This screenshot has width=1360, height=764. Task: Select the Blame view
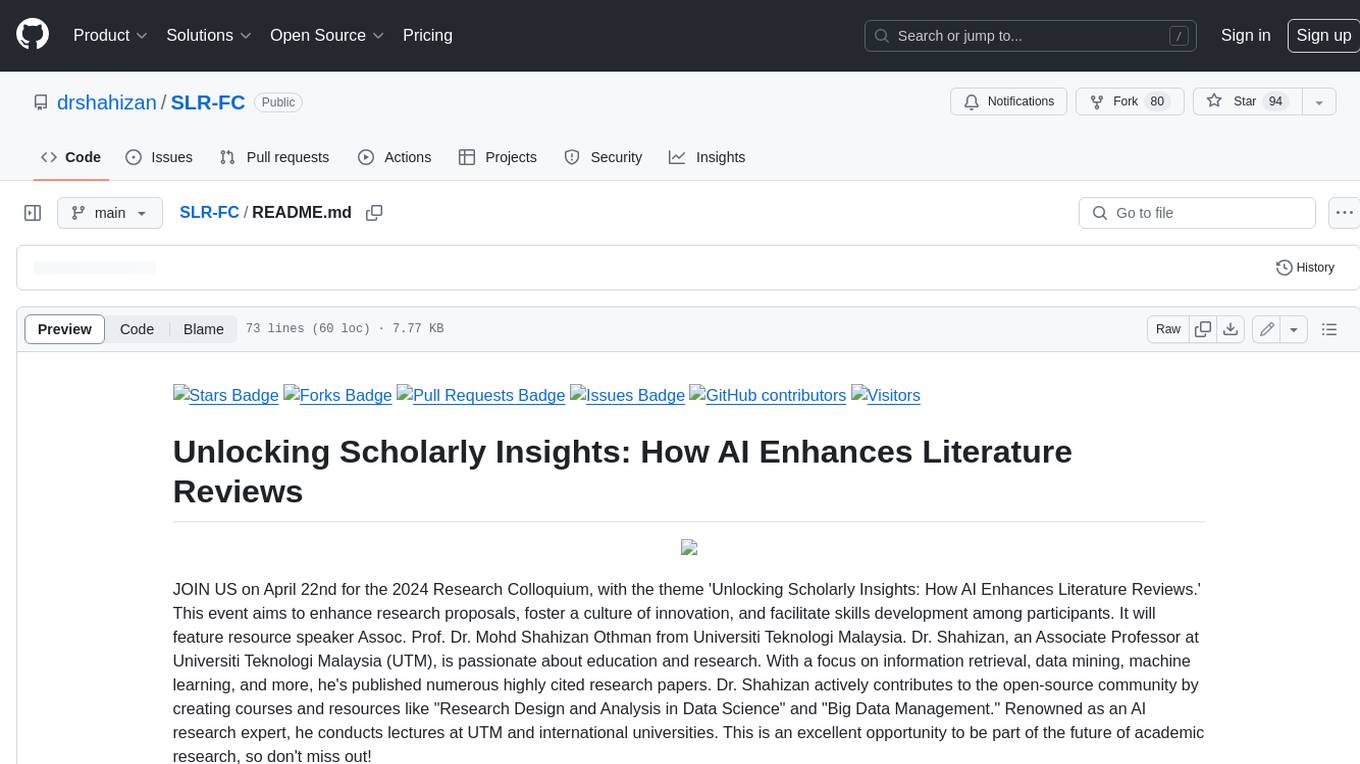(x=203, y=329)
